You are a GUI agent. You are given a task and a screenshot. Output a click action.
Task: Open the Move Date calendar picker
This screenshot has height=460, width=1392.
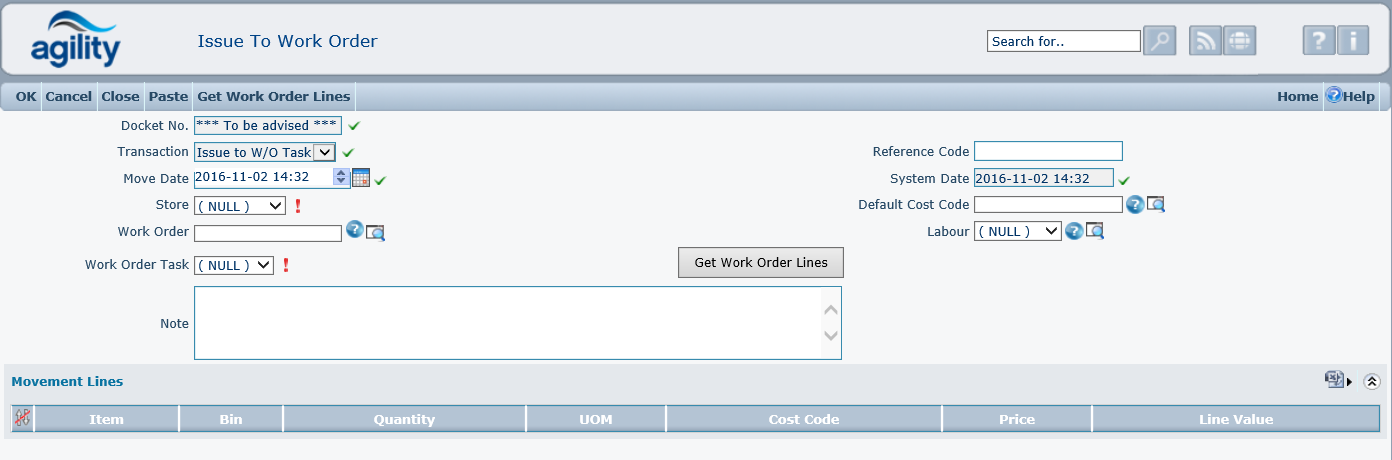click(x=361, y=178)
